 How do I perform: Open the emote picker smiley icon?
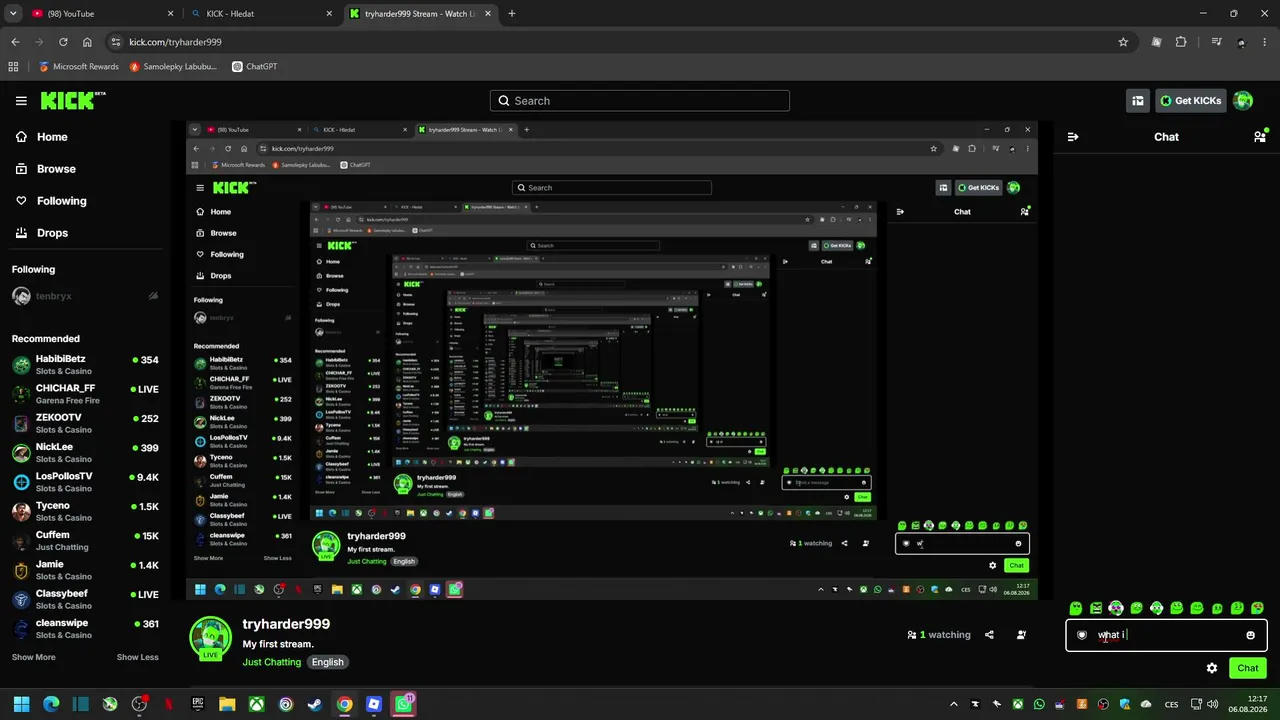(1250, 635)
